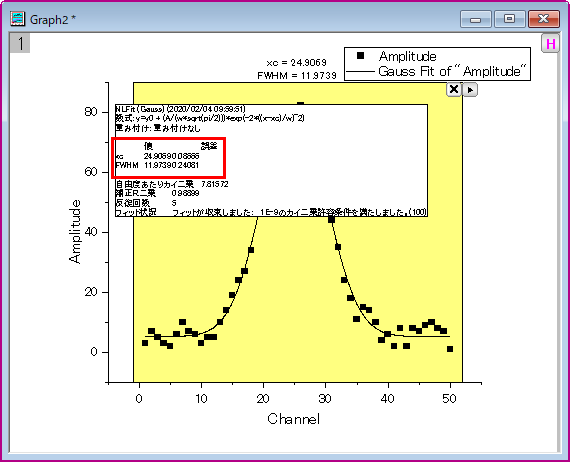Close the gadget with X button
570x462 pixels.
coord(454,89)
